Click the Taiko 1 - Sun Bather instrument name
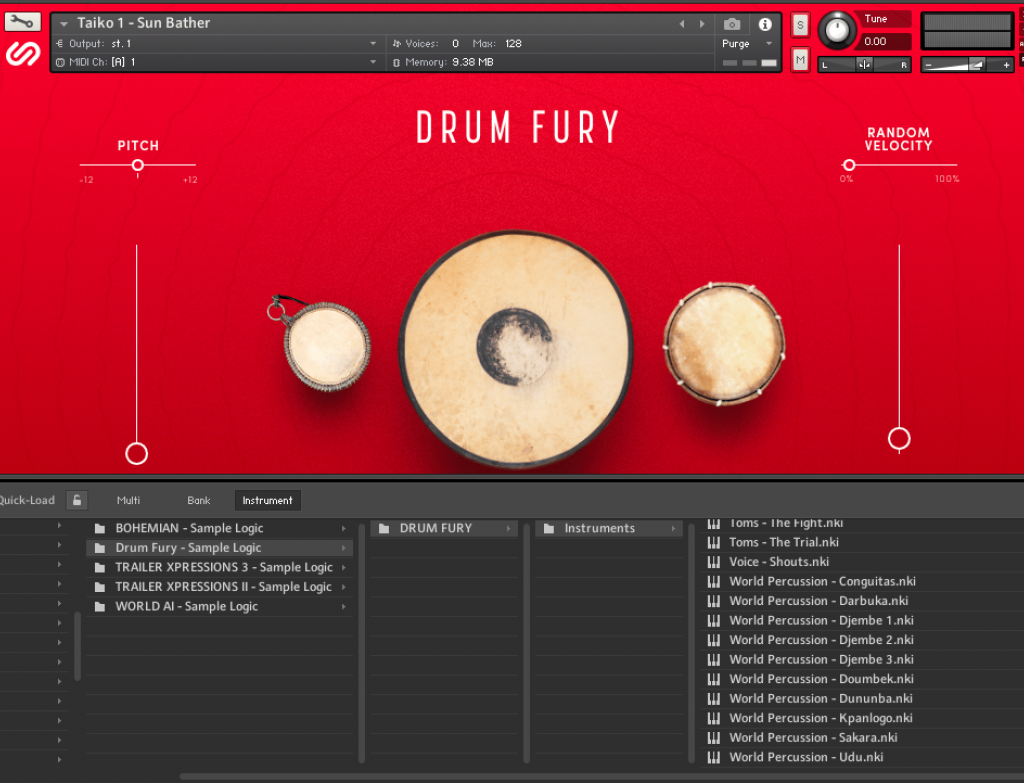The image size is (1024, 783). [x=144, y=24]
